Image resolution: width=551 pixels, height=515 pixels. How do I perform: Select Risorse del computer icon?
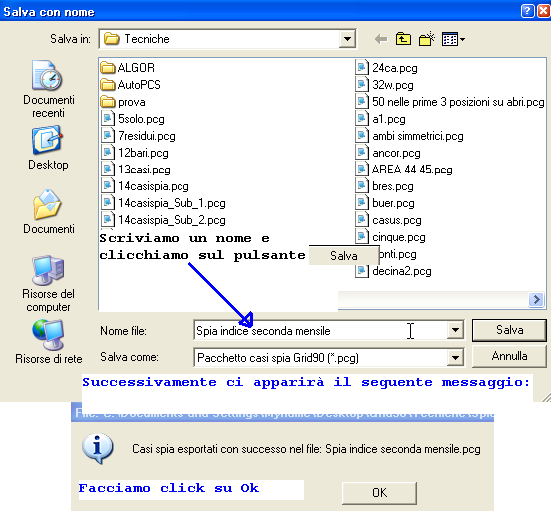pos(48,283)
